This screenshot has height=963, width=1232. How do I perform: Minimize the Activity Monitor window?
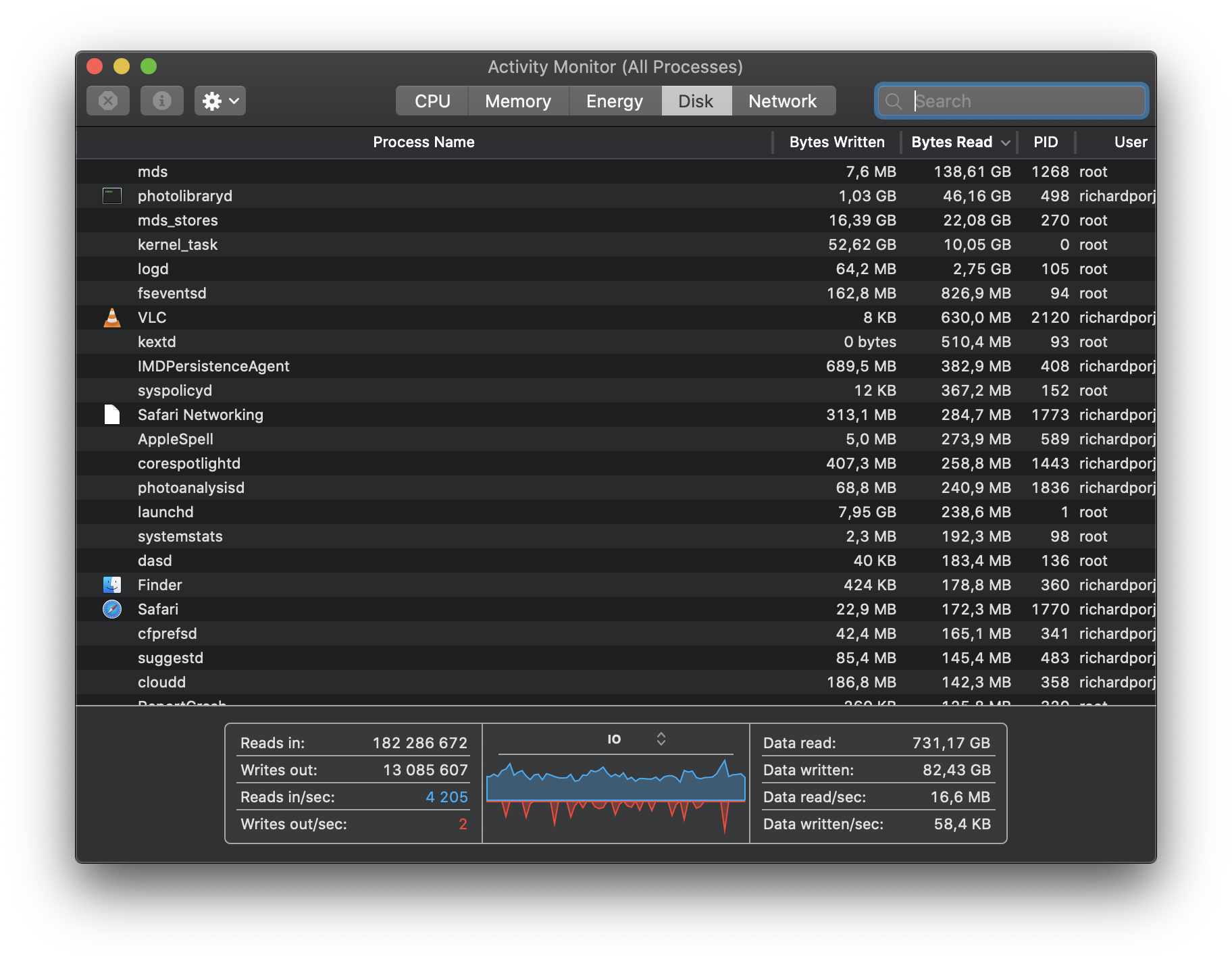click(x=122, y=66)
